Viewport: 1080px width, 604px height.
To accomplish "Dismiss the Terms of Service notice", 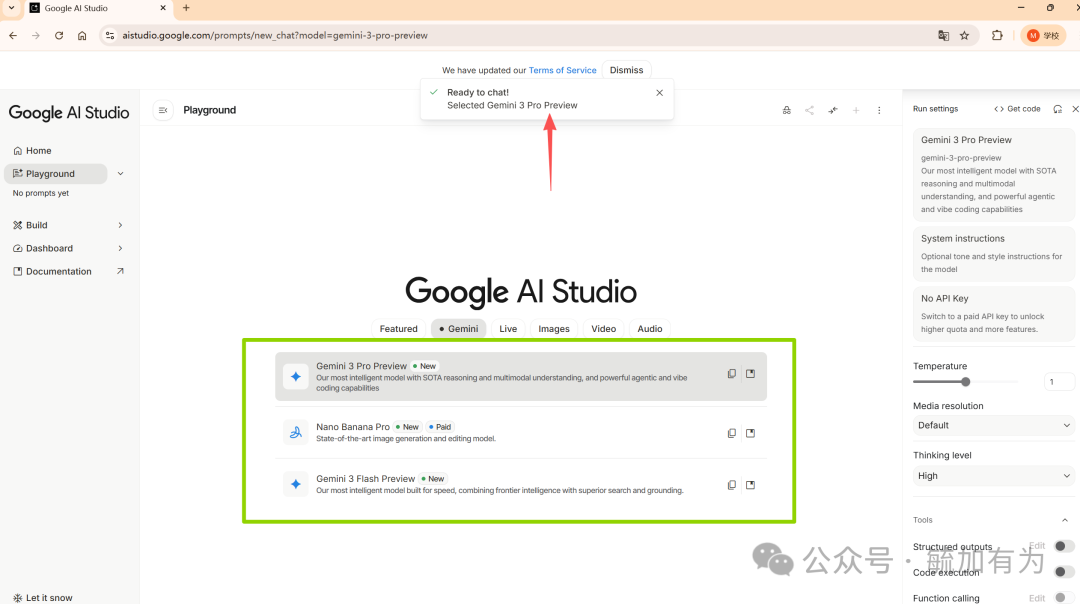I will point(626,70).
